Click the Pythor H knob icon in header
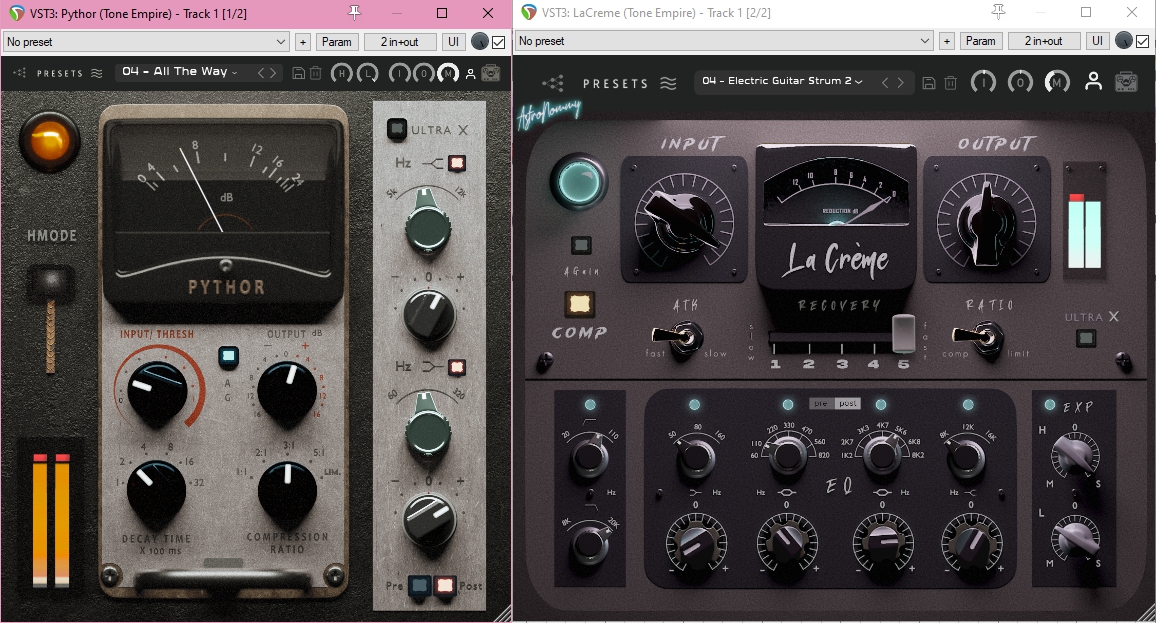The image size is (1156, 623). coord(341,73)
